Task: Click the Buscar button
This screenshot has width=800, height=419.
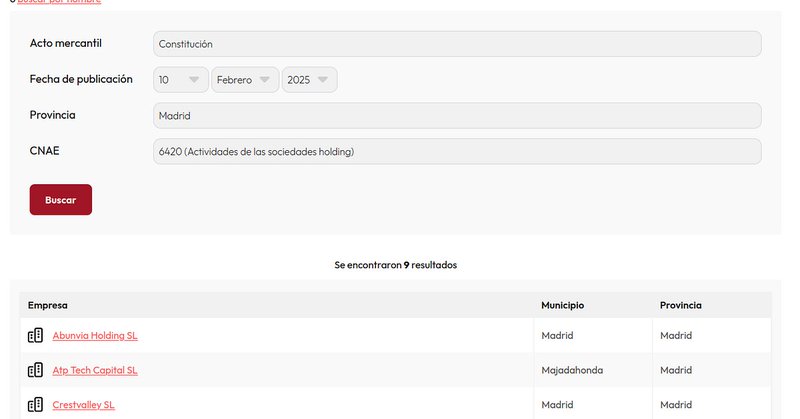Action: click(x=61, y=200)
